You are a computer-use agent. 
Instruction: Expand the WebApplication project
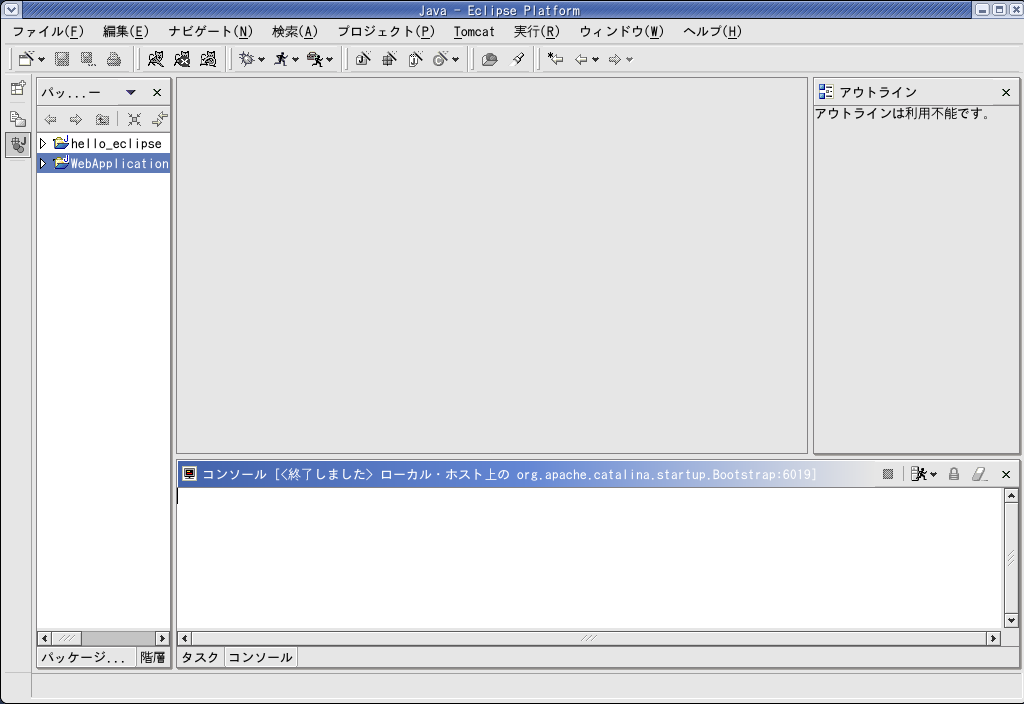(x=43, y=163)
